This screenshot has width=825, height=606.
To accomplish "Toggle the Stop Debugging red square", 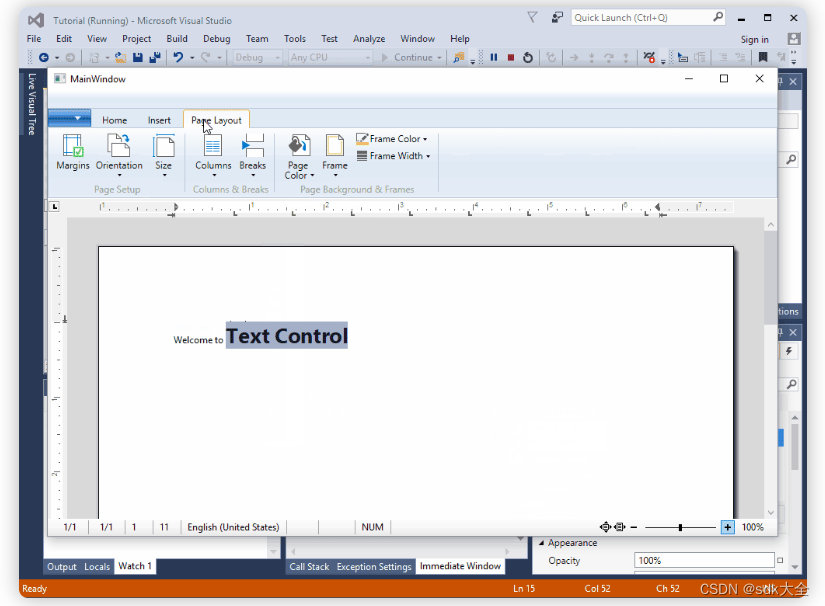I will click(x=510, y=57).
